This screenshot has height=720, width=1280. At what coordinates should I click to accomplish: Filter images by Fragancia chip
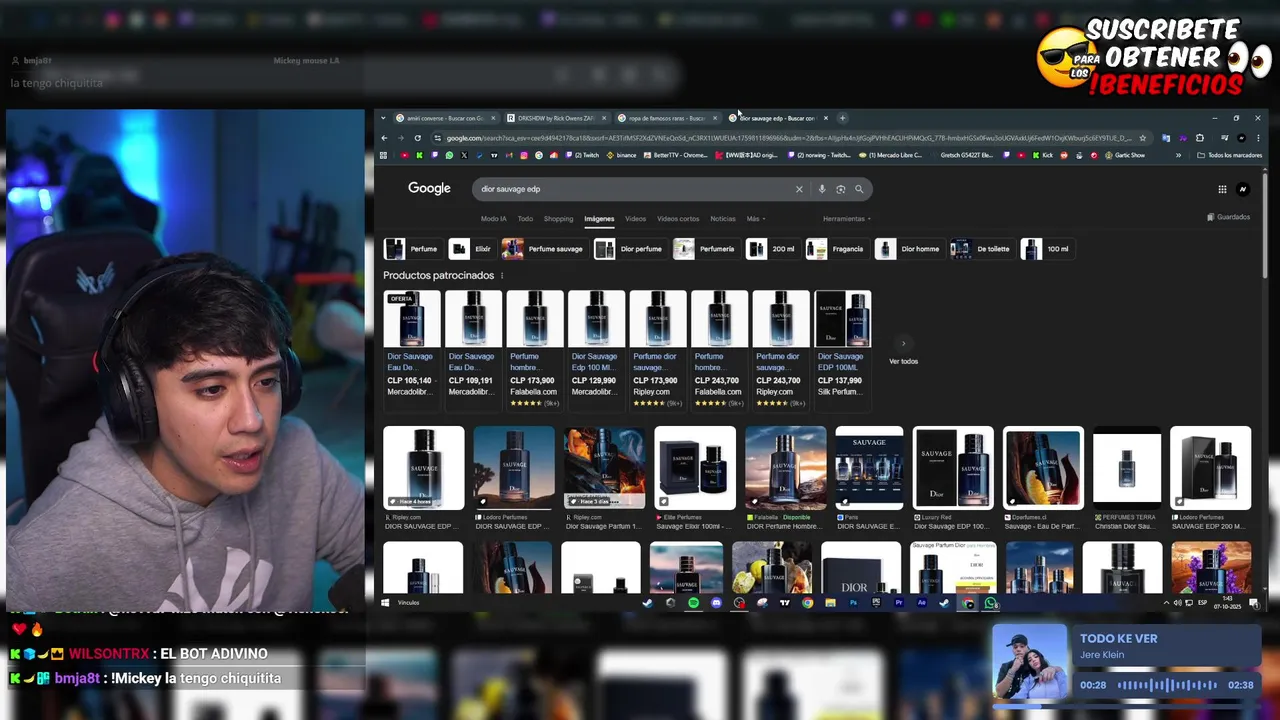click(836, 249)
